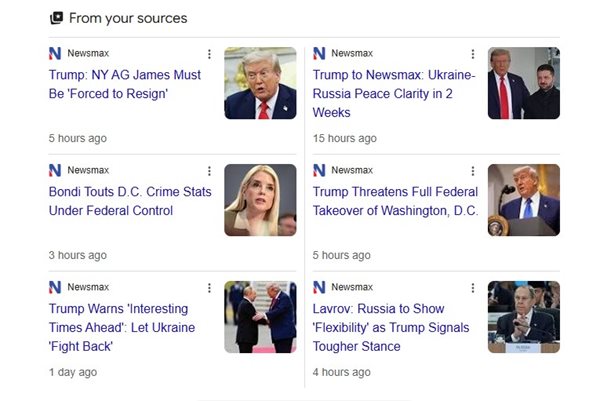This screenshot has width=600, height=401.
Task: Read 'Bondi Touts D.C. Crime Stats' article
Action: point(130,201)
